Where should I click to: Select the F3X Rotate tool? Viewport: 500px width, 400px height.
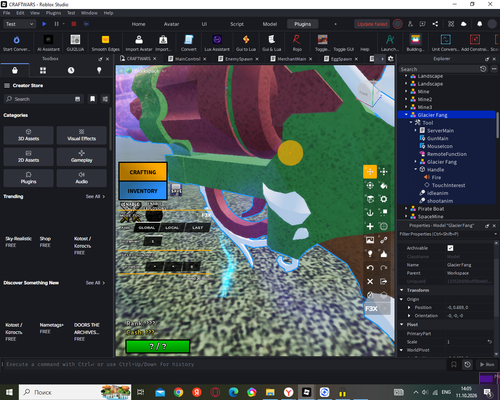click(370, 185)
